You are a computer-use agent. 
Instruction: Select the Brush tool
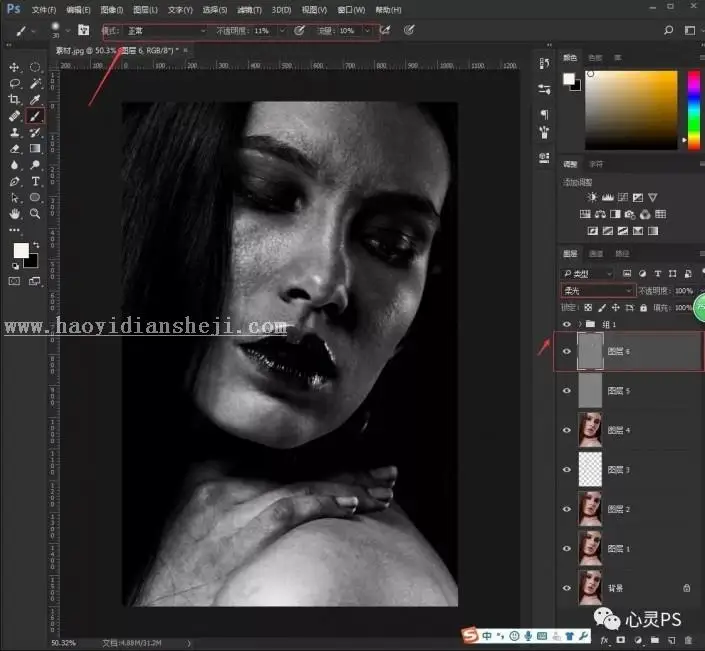coord(35,116)
